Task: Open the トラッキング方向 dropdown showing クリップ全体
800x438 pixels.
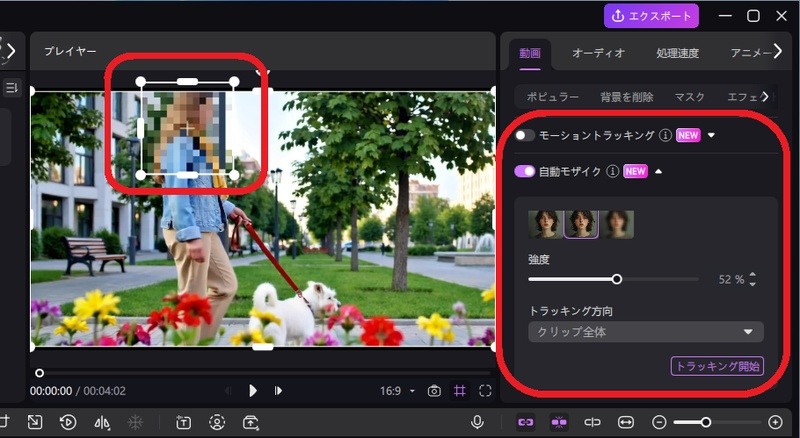Action: pyautogui.click(x=645, y=332)
